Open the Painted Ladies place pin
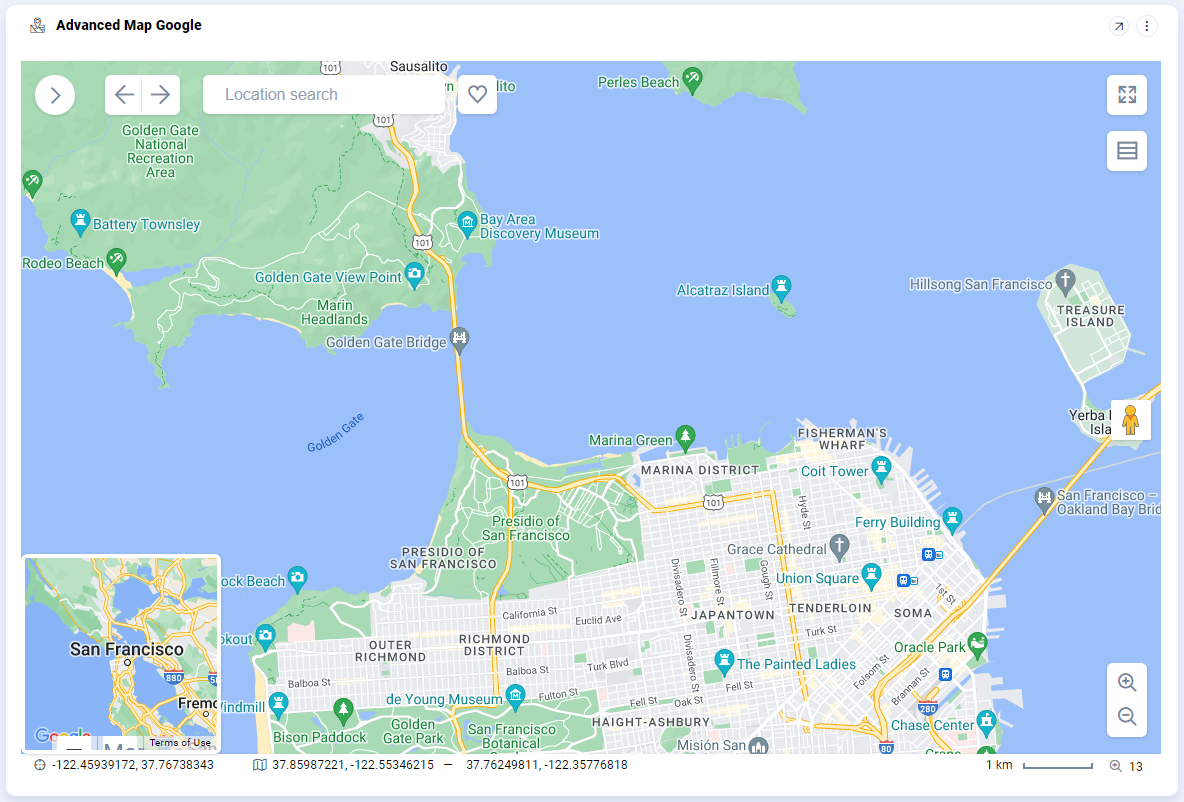1184x802 pixels. 724,660
